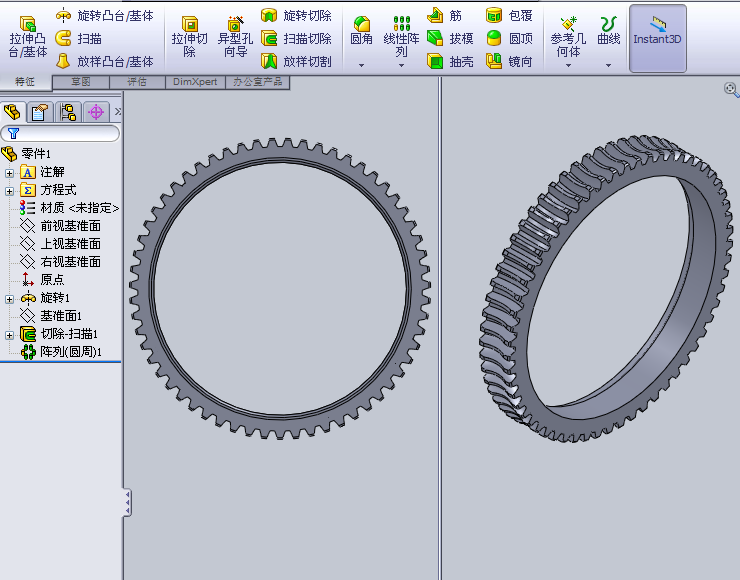
Task: Open the ConfigurationManager tab icon
Action: pyautogui.click(x=68, y=112)
